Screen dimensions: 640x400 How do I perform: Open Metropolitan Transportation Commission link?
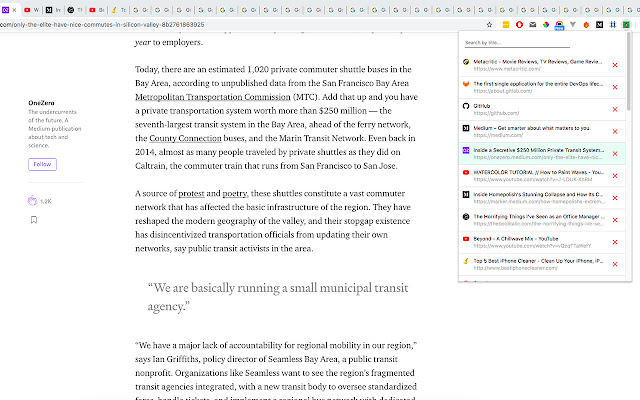[213, 97]
